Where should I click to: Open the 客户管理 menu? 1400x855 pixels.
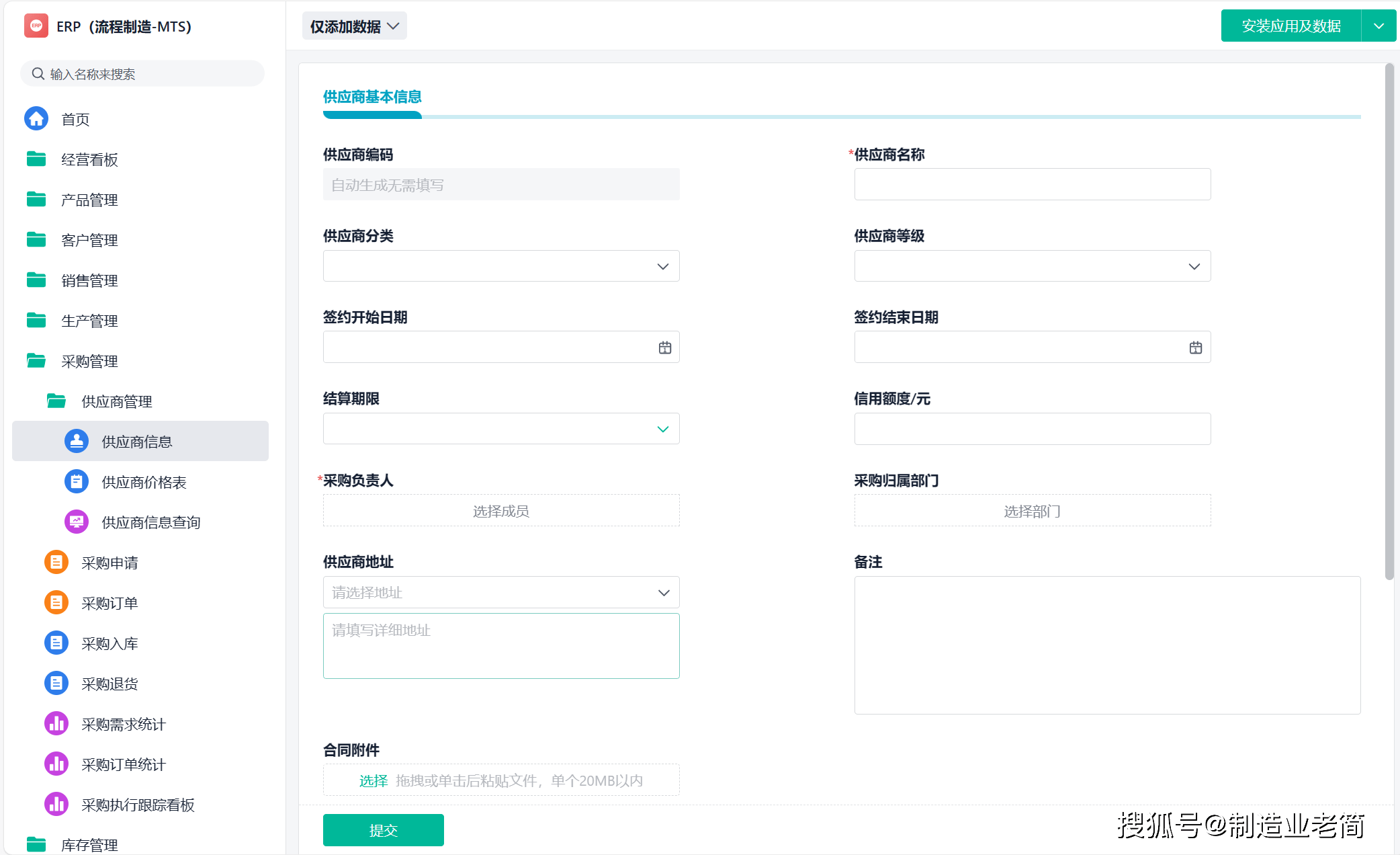[x=140, y=240]
